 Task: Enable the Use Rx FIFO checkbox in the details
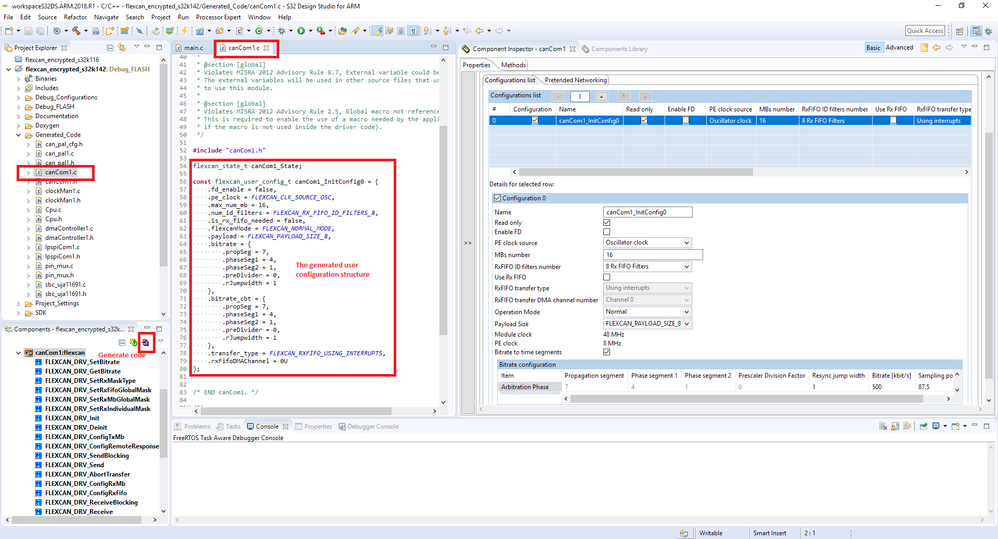click(x=607, y=277)
